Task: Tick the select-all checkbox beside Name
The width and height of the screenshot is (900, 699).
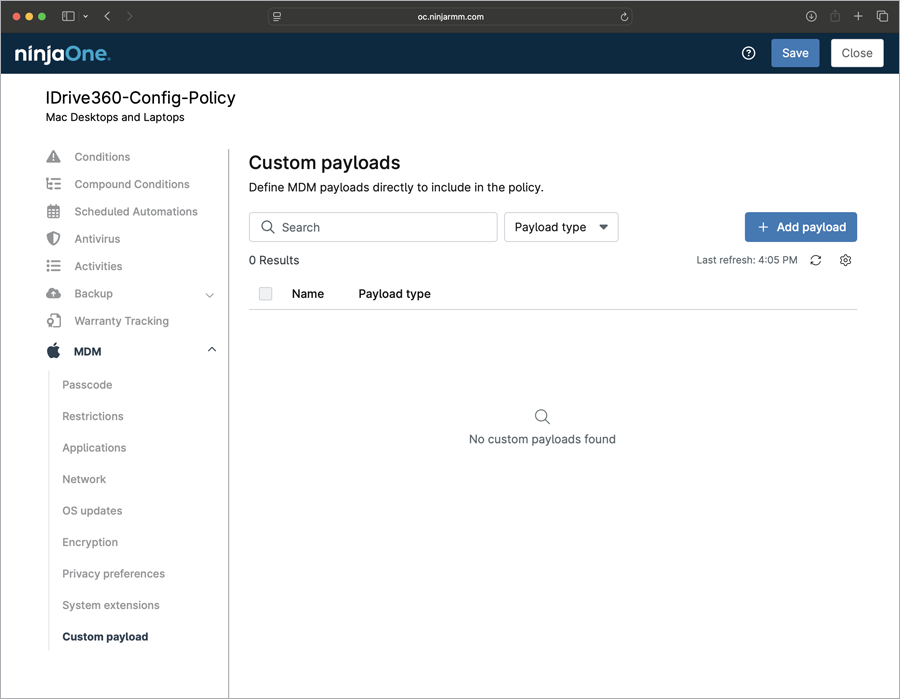Action: [x=265, y=294]
